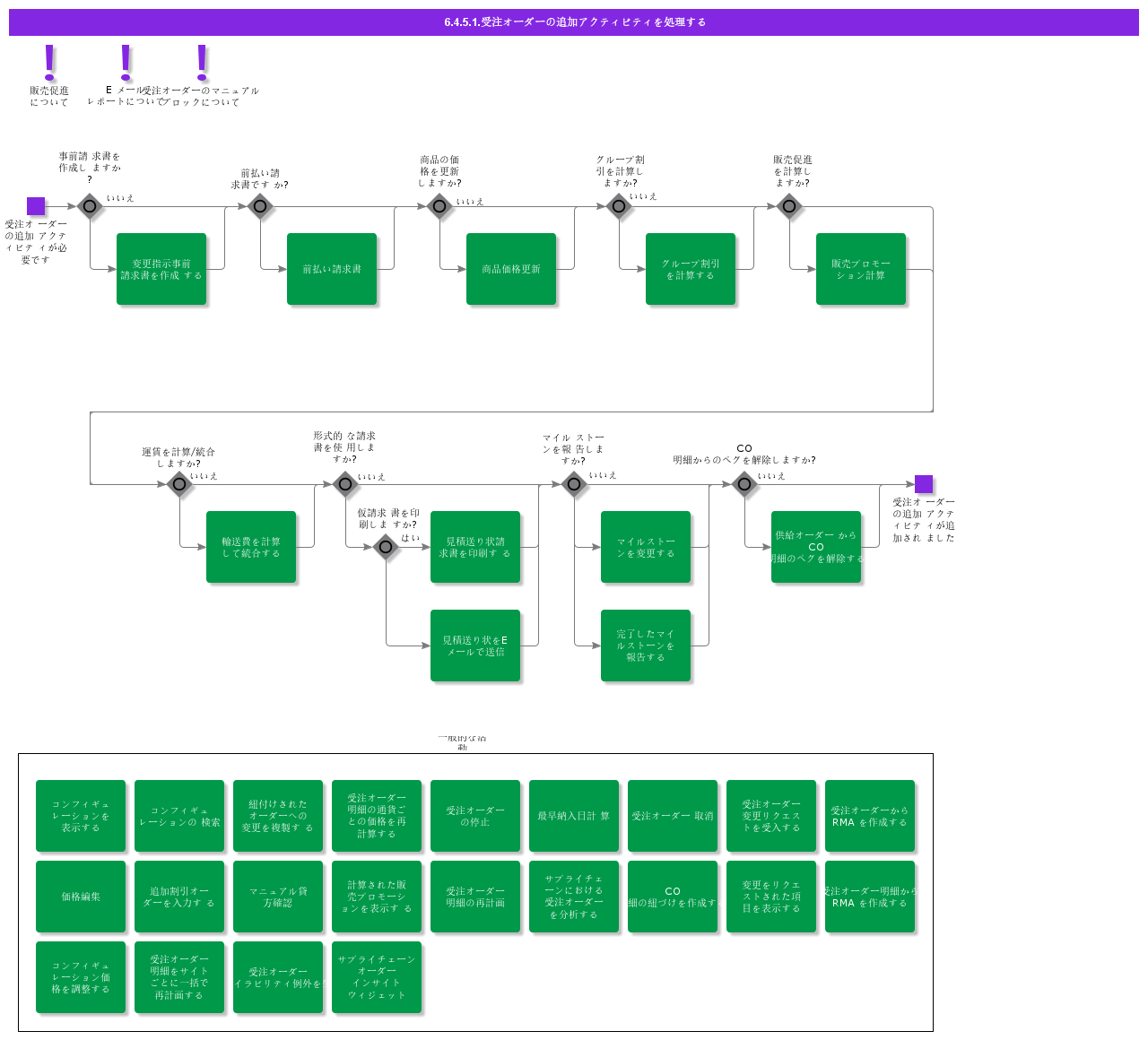The height and width of the screenshot is (1040, 1148).
Task: Click the はい label beside 仮請求書 gateway
Action: click(x=411, y=538)
